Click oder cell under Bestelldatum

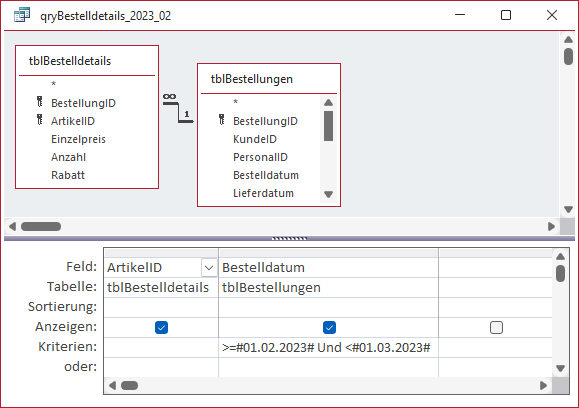328,367
